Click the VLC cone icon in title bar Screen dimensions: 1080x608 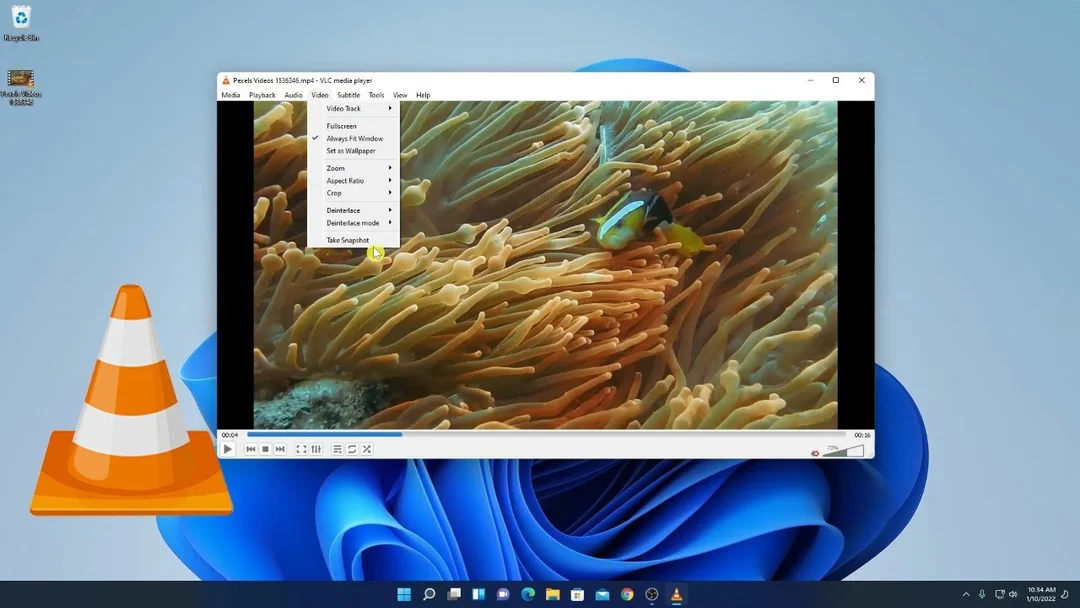[226, 81]
